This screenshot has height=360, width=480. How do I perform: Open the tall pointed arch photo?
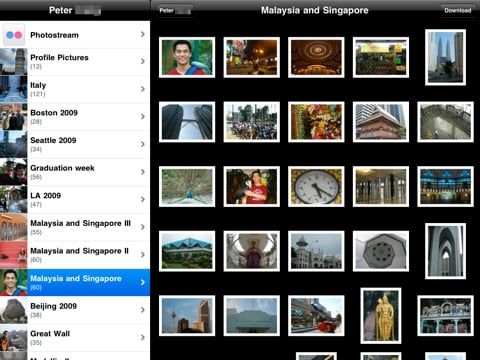[x=445, y=251]
